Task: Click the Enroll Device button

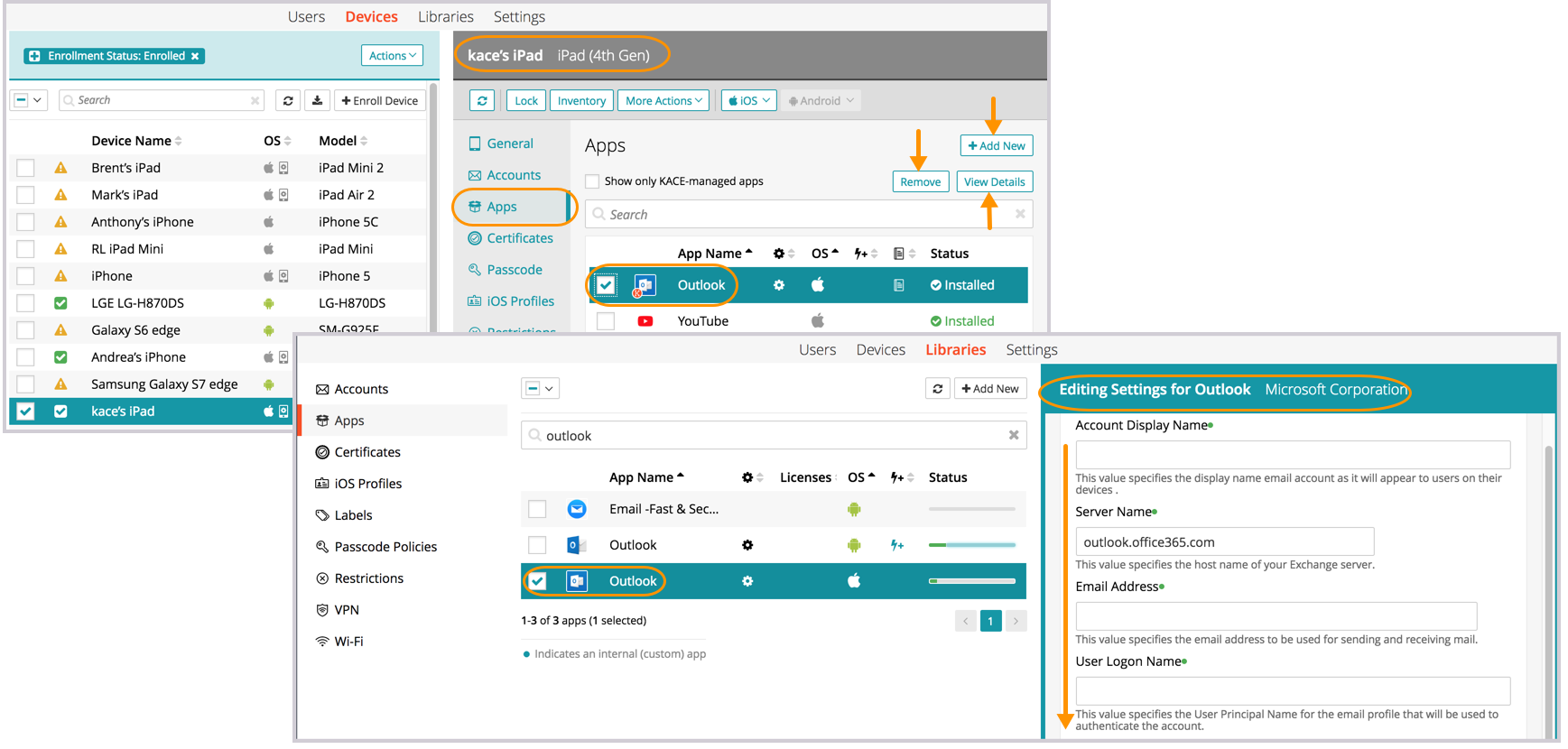Action: [x=380, y=100]
